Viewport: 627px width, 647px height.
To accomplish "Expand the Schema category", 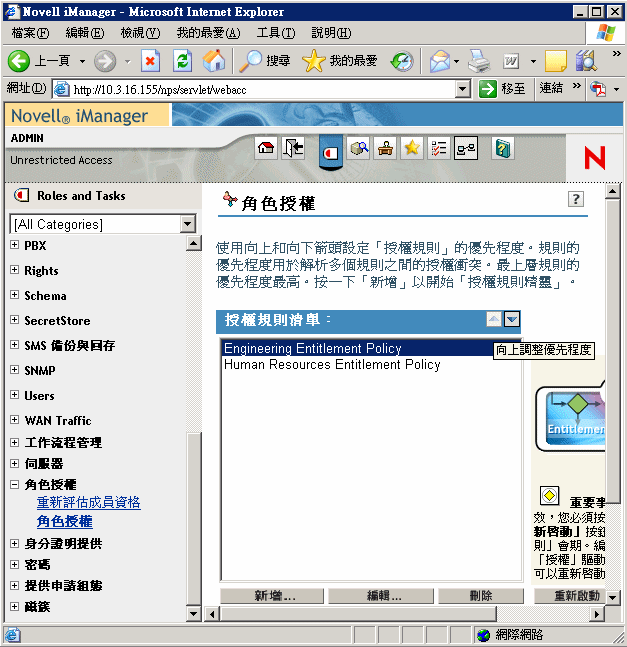I will point(14,295).
